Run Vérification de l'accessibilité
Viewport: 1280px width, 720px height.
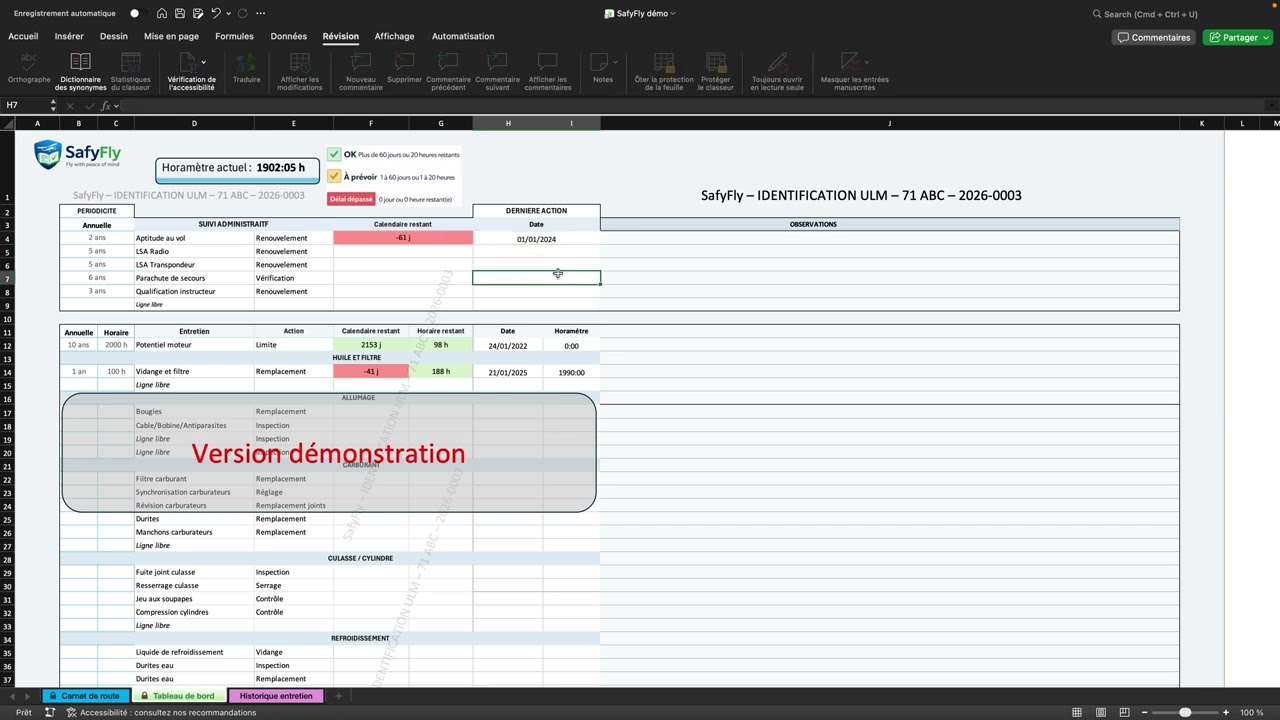coord(191,72)
